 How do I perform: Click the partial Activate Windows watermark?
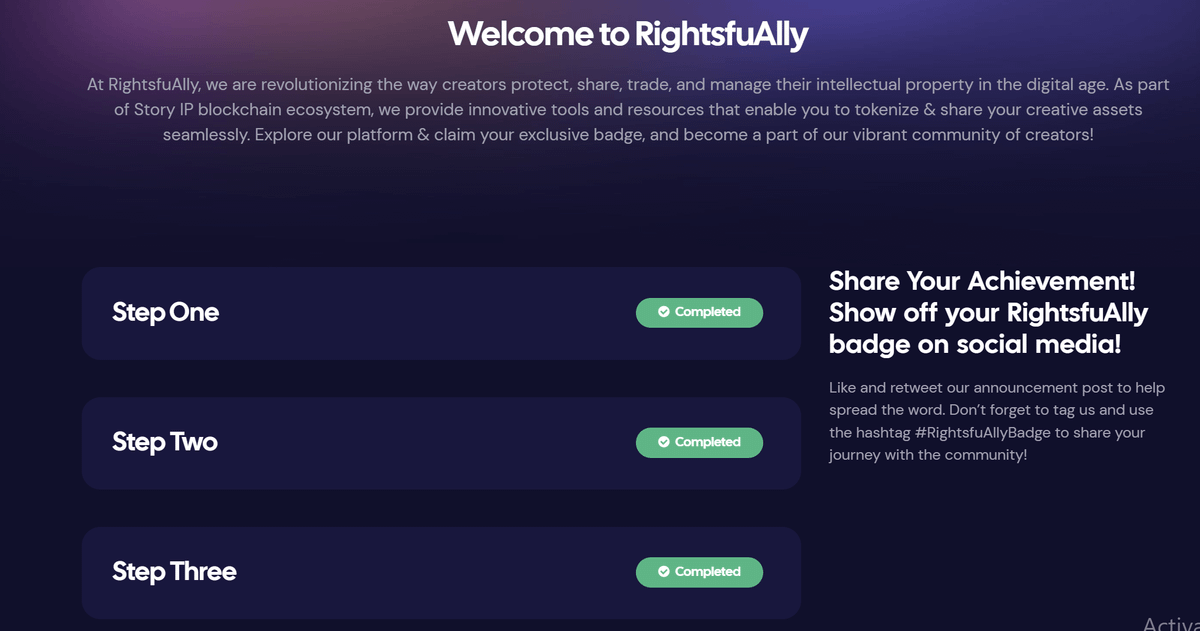click(1170, 623)
